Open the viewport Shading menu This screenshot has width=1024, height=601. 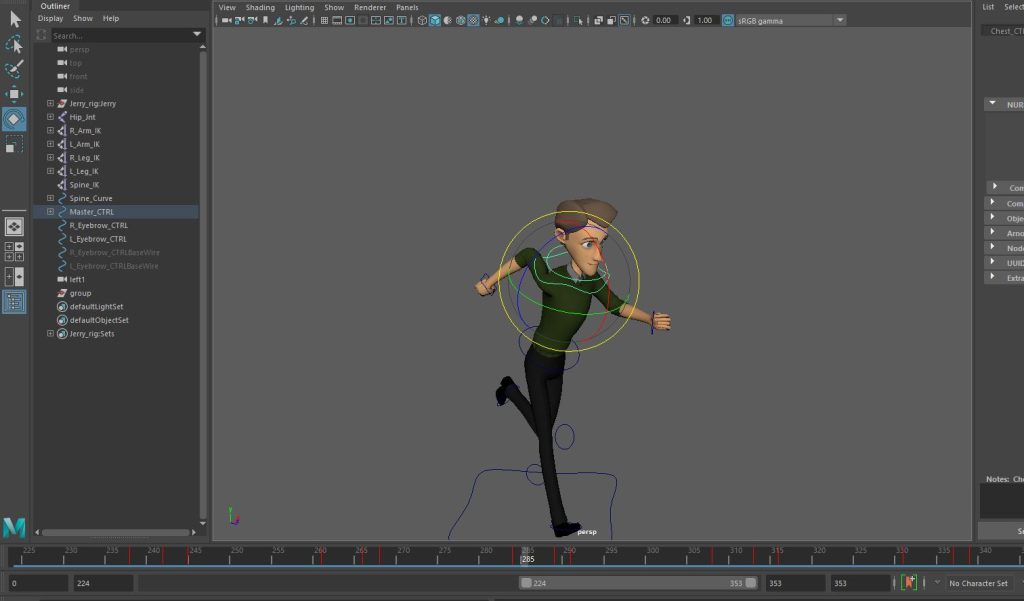[x=260, y=7]
